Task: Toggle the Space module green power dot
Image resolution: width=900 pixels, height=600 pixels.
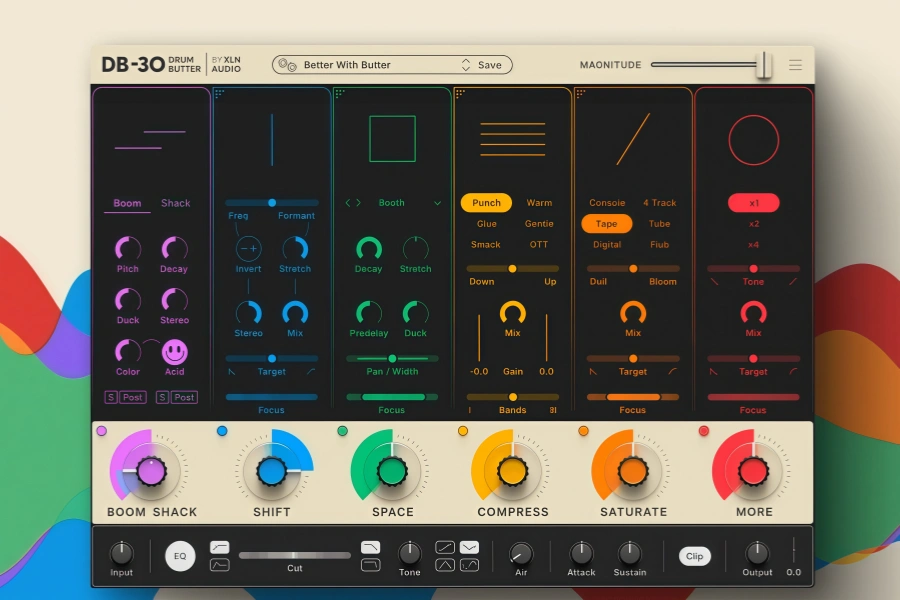Action: 343,431
